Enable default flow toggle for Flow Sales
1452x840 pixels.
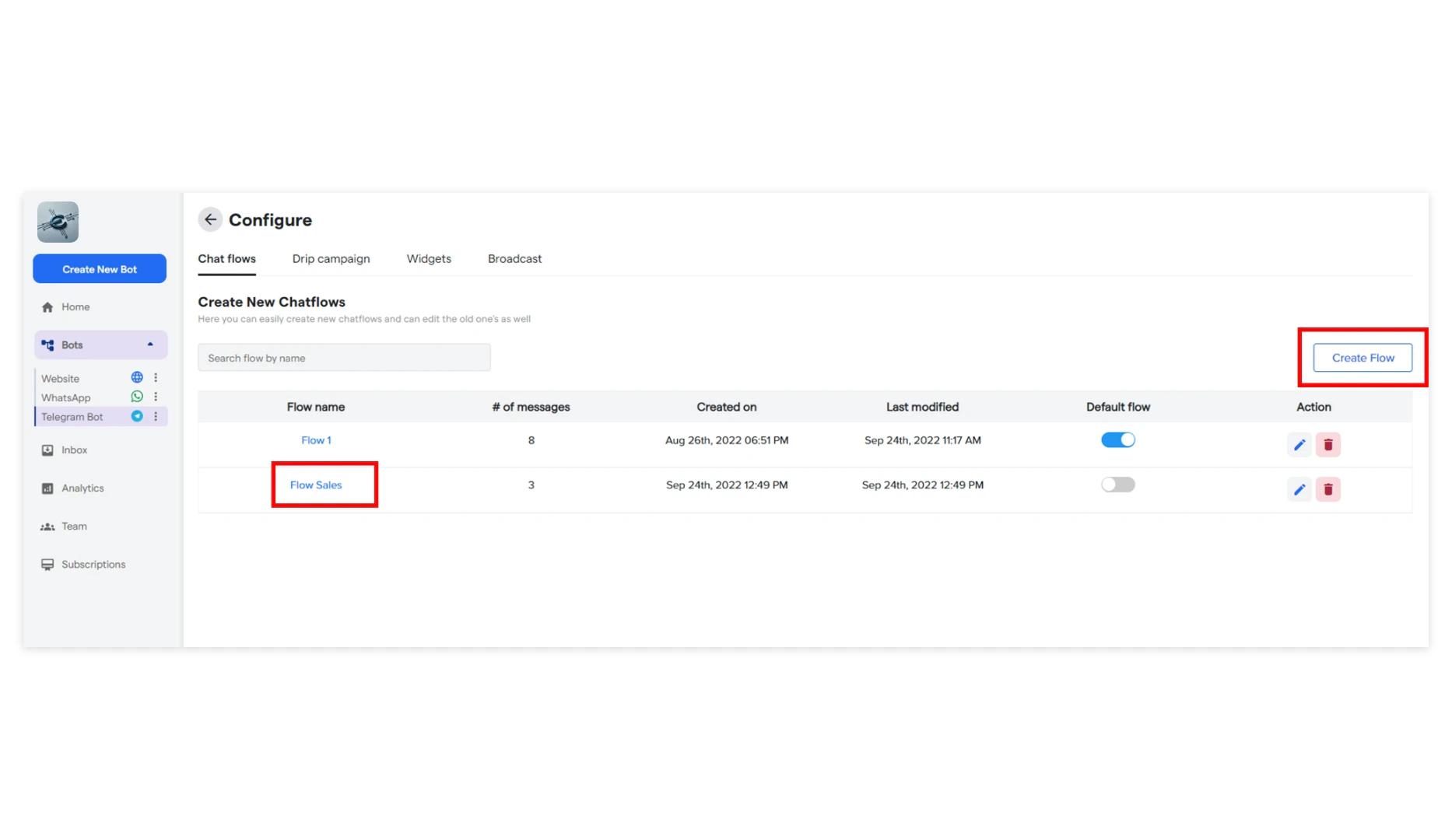click(1117, 485)
